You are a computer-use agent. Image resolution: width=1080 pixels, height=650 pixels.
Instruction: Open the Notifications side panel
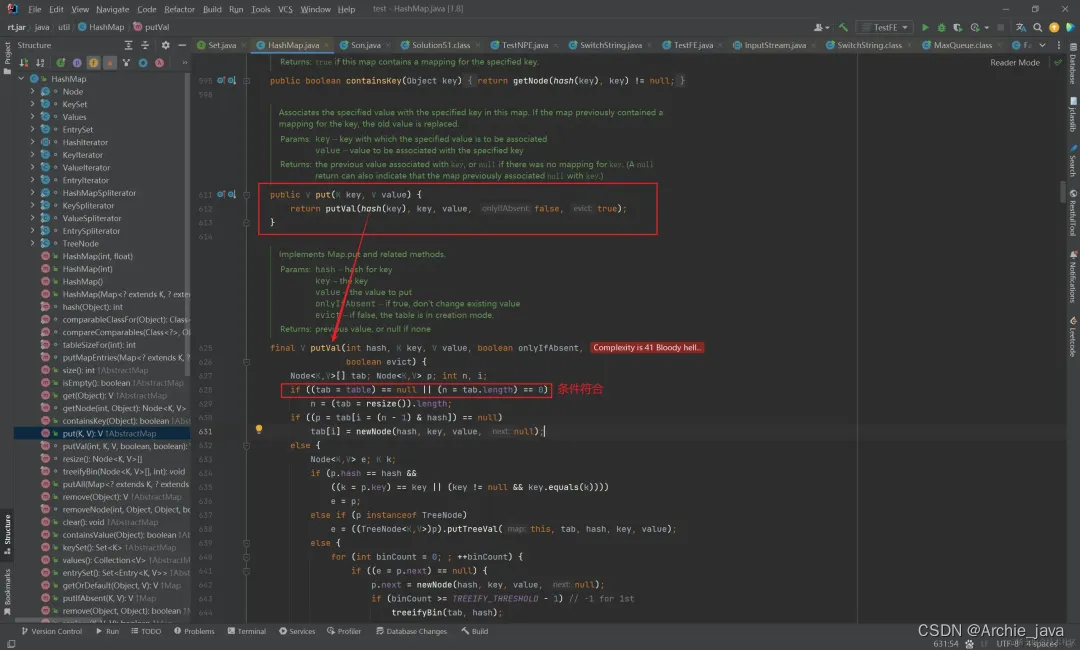(1073, 277)
